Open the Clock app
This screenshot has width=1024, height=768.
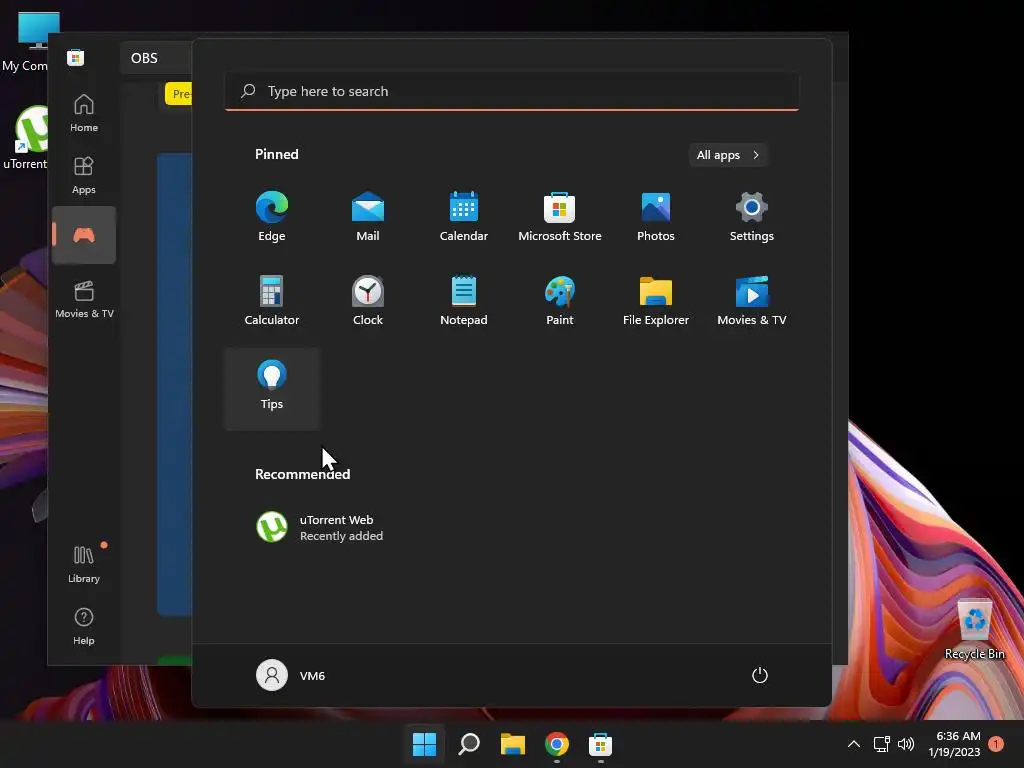[368, 300]
